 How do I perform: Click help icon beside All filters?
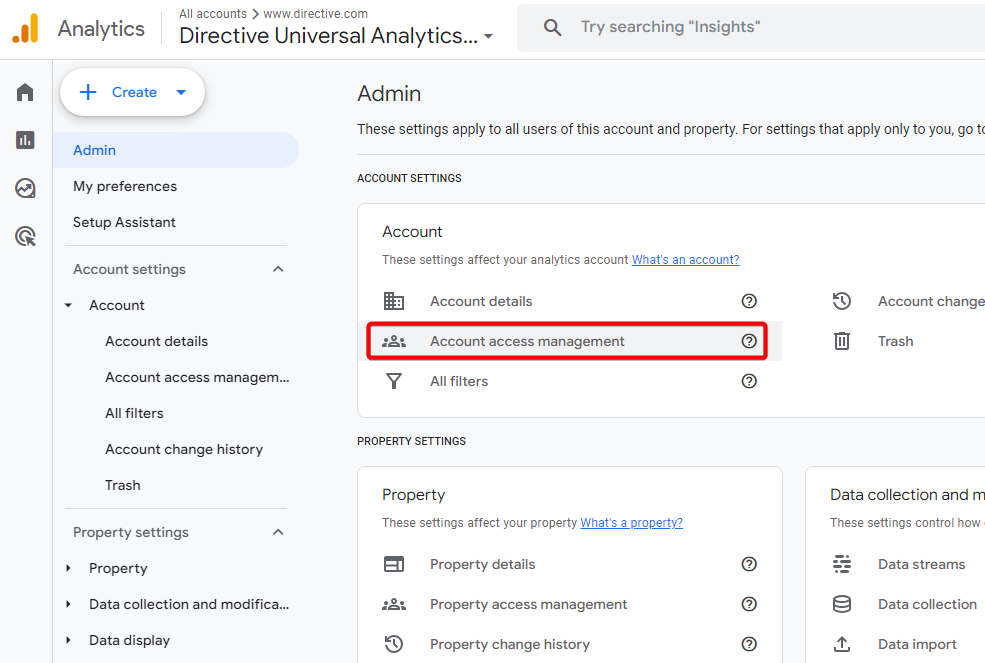coord(749,381)
